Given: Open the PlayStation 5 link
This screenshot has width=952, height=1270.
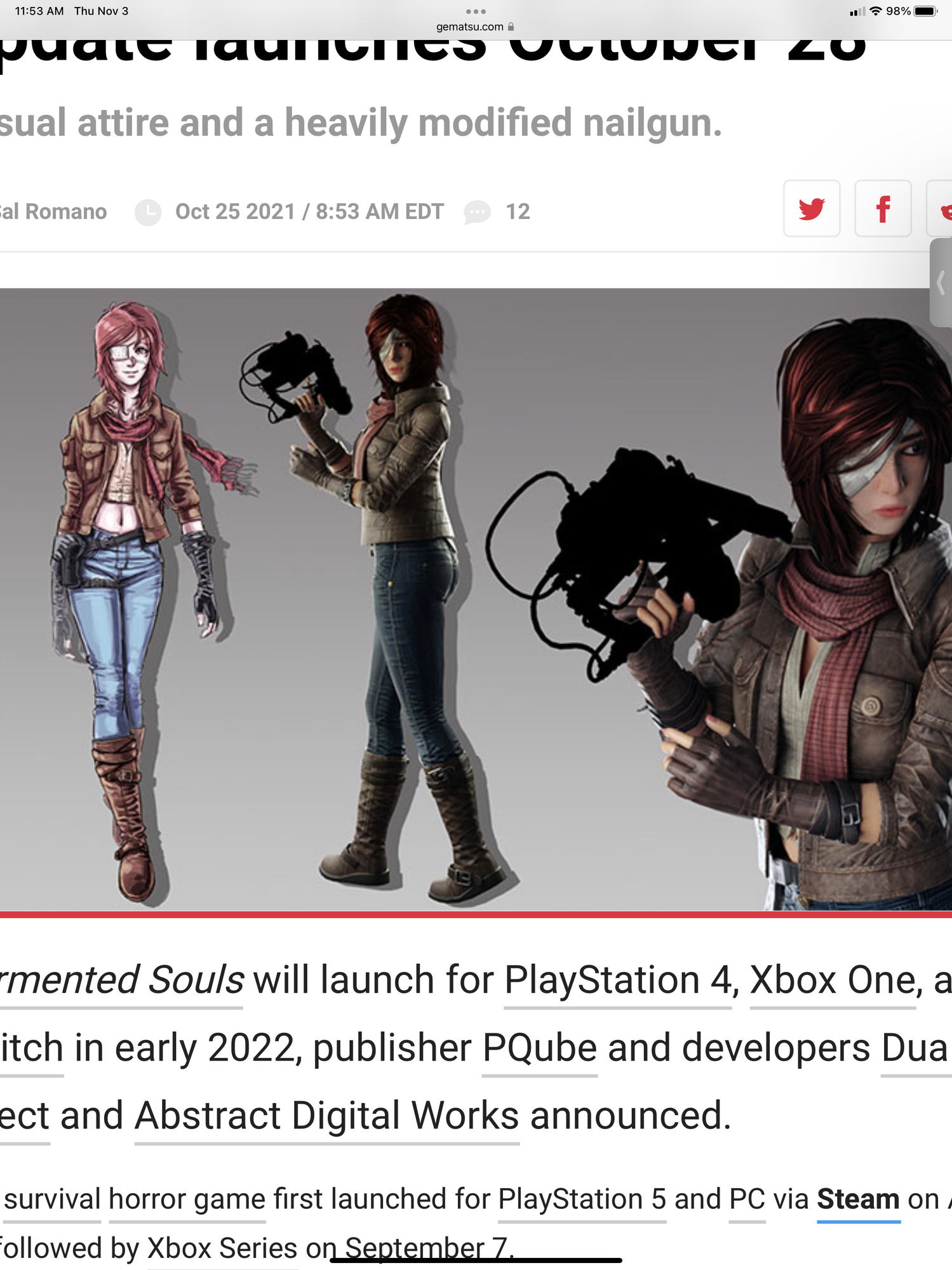Looking at the screenshot, I should (582, 1199).
